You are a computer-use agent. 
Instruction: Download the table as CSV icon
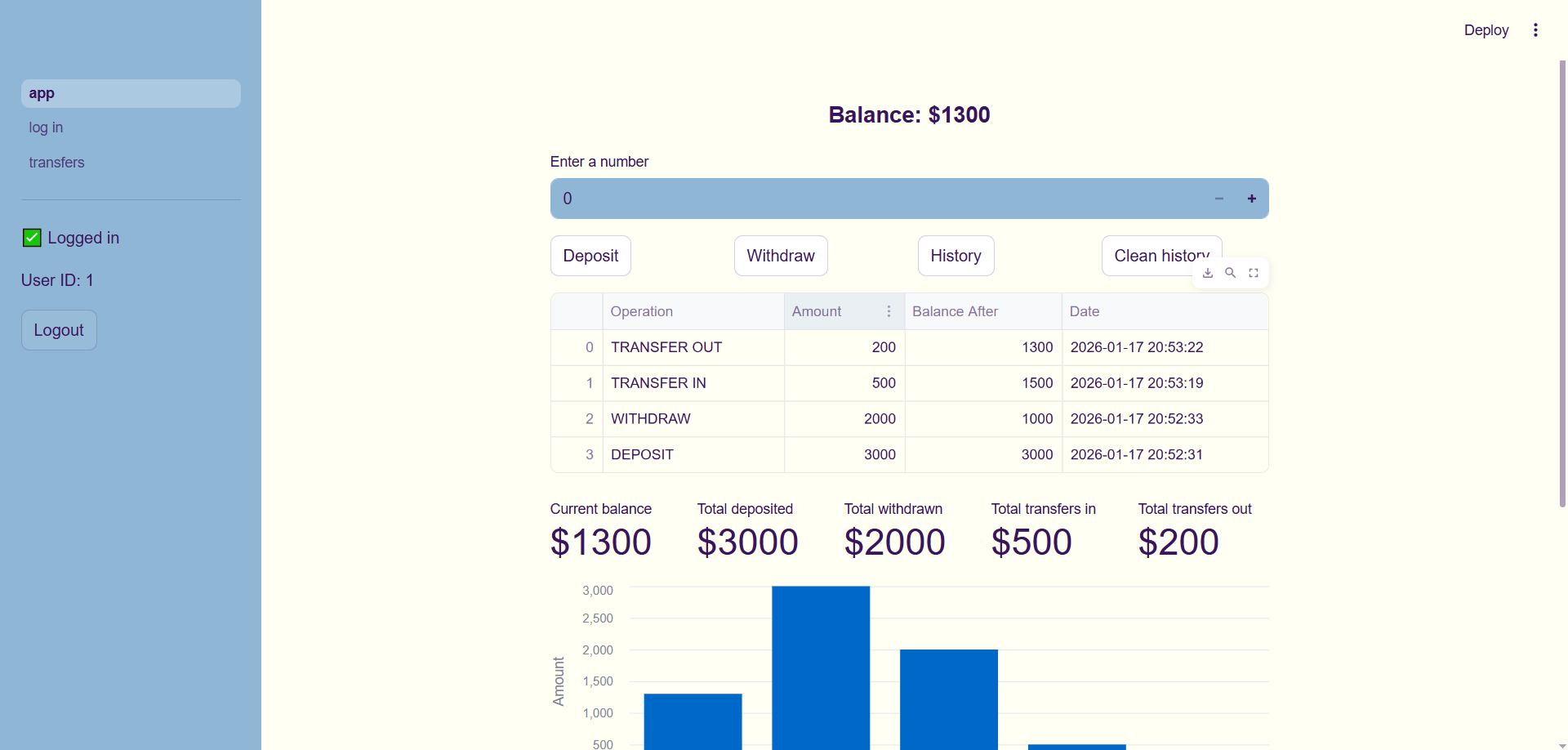(1207, 273)
